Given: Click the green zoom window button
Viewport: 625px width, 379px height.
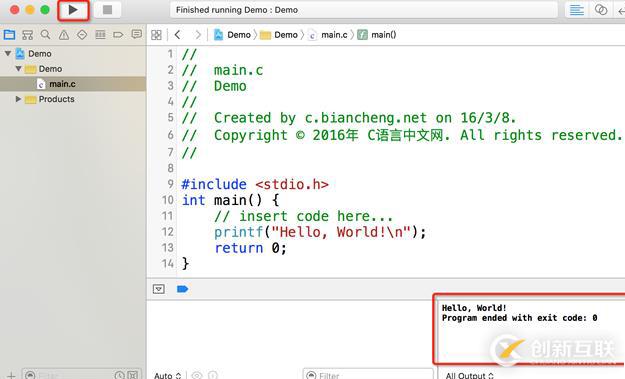Looking at the screenshot, I should (45, 10).
